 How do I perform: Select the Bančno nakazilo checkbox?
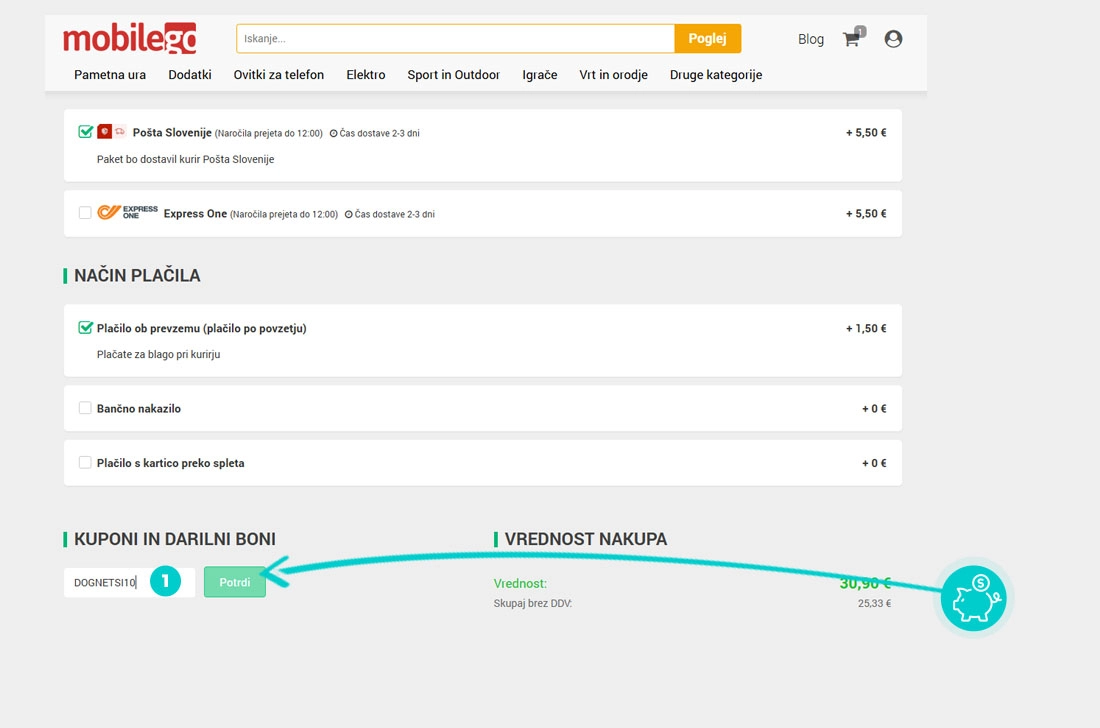pyautogui.click(x=85, y=408)
